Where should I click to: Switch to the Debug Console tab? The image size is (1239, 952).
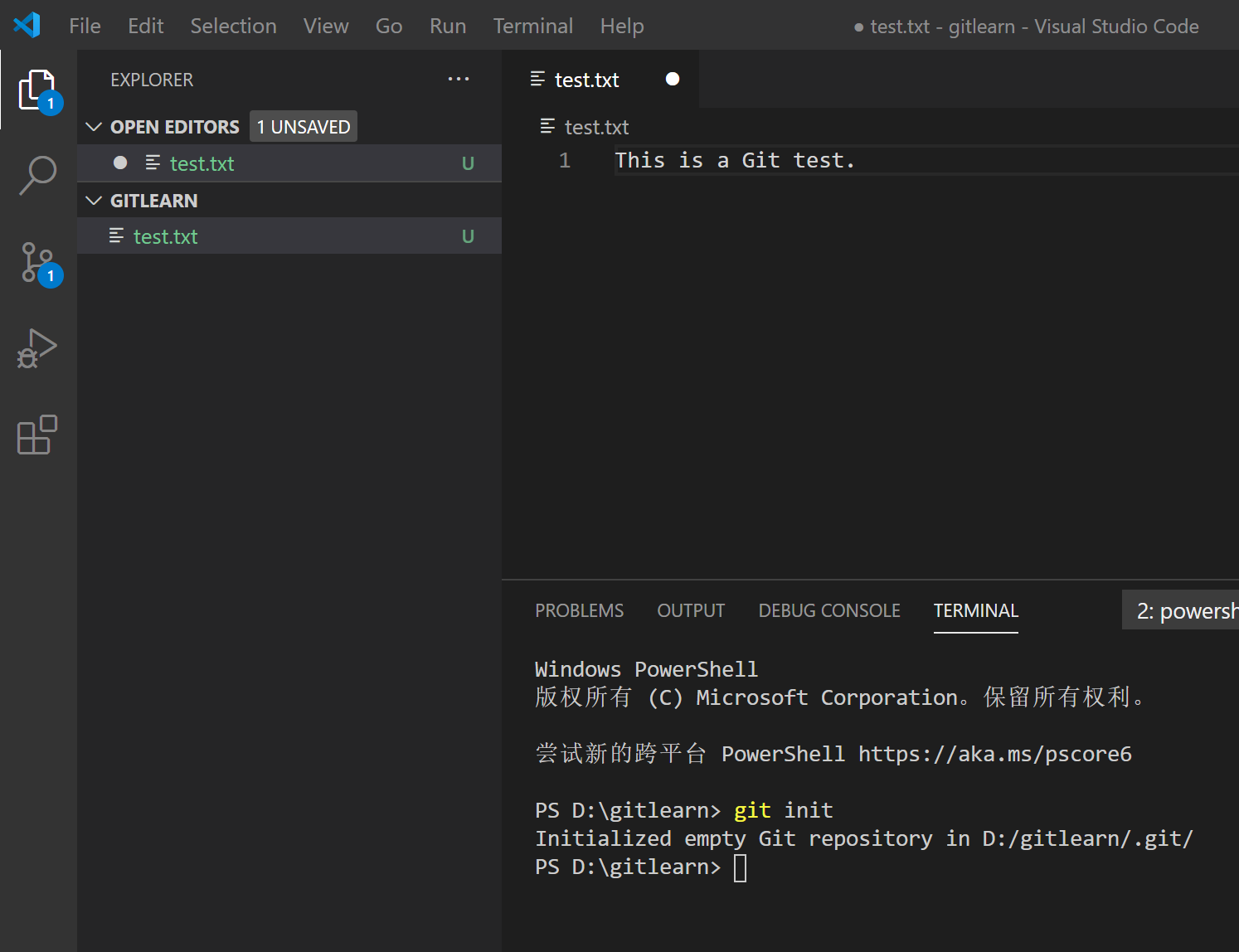[x=828, y=611]
